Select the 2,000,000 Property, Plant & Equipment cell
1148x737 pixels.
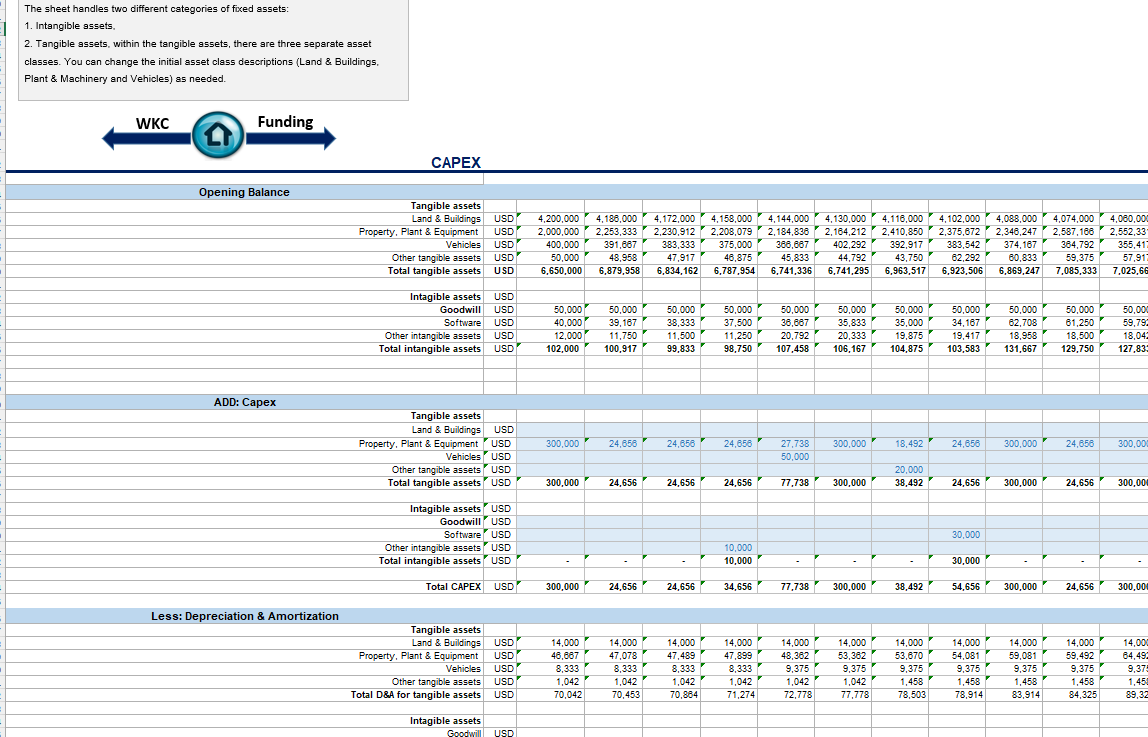click(x=558, y=231)
